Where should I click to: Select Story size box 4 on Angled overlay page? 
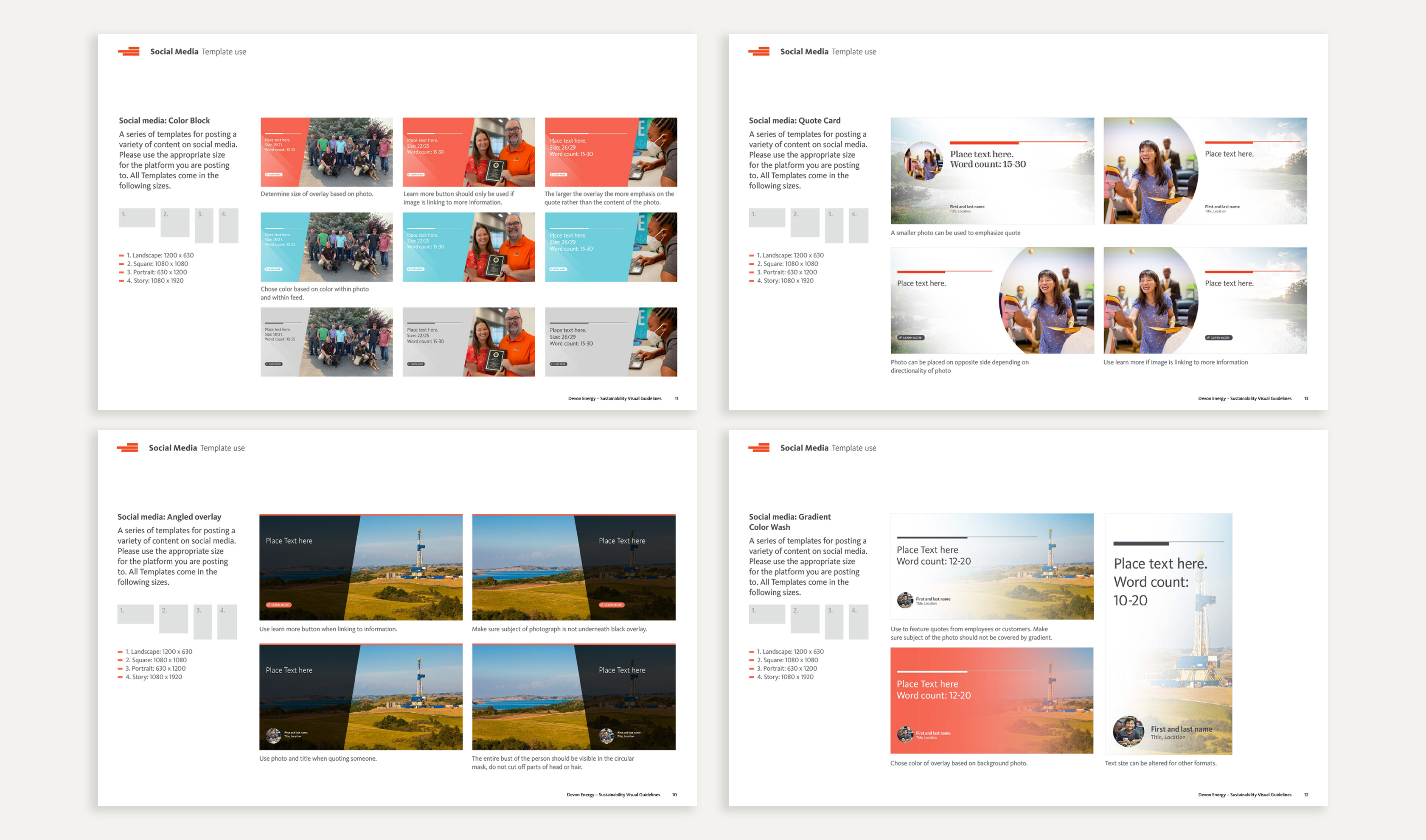[x=227, y=622]
